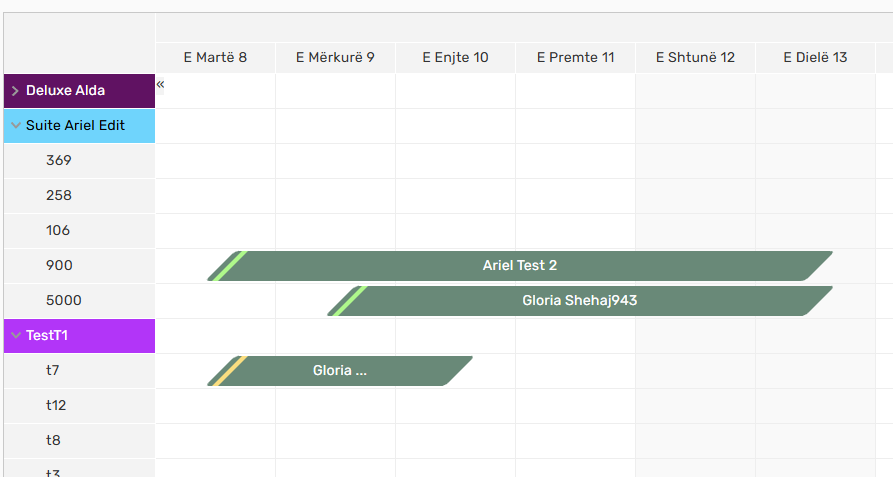
Task: Collapse the Suite Ariel Edit group
Action: 15,126
